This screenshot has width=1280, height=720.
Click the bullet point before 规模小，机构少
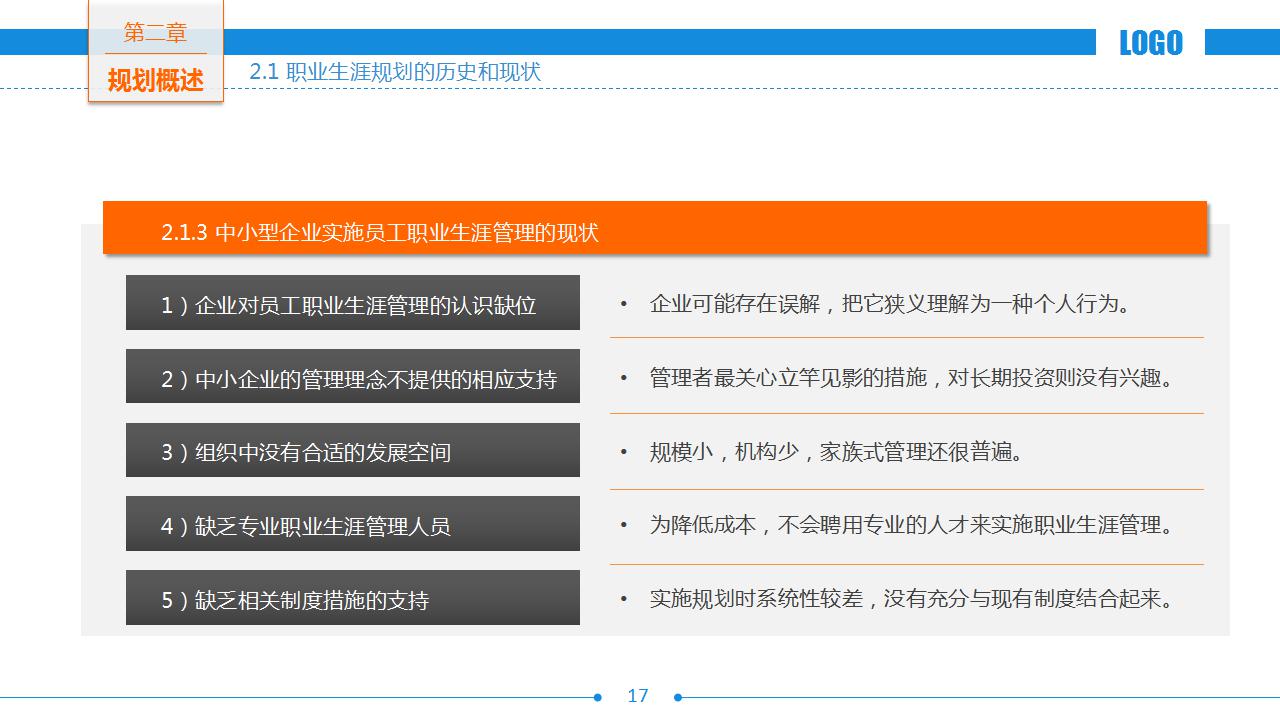point(625,450)
